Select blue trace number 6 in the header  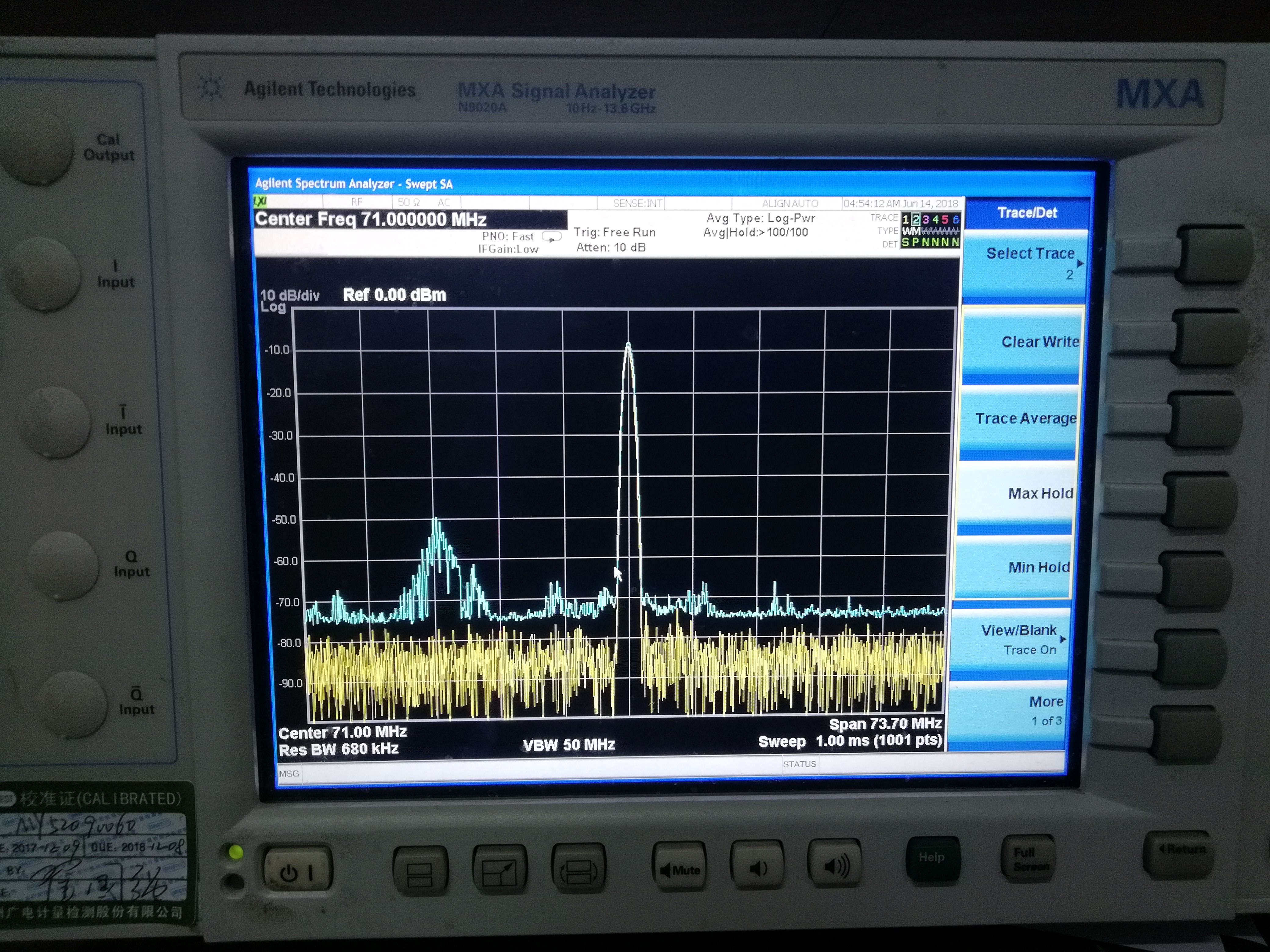(x=955, y=219)
